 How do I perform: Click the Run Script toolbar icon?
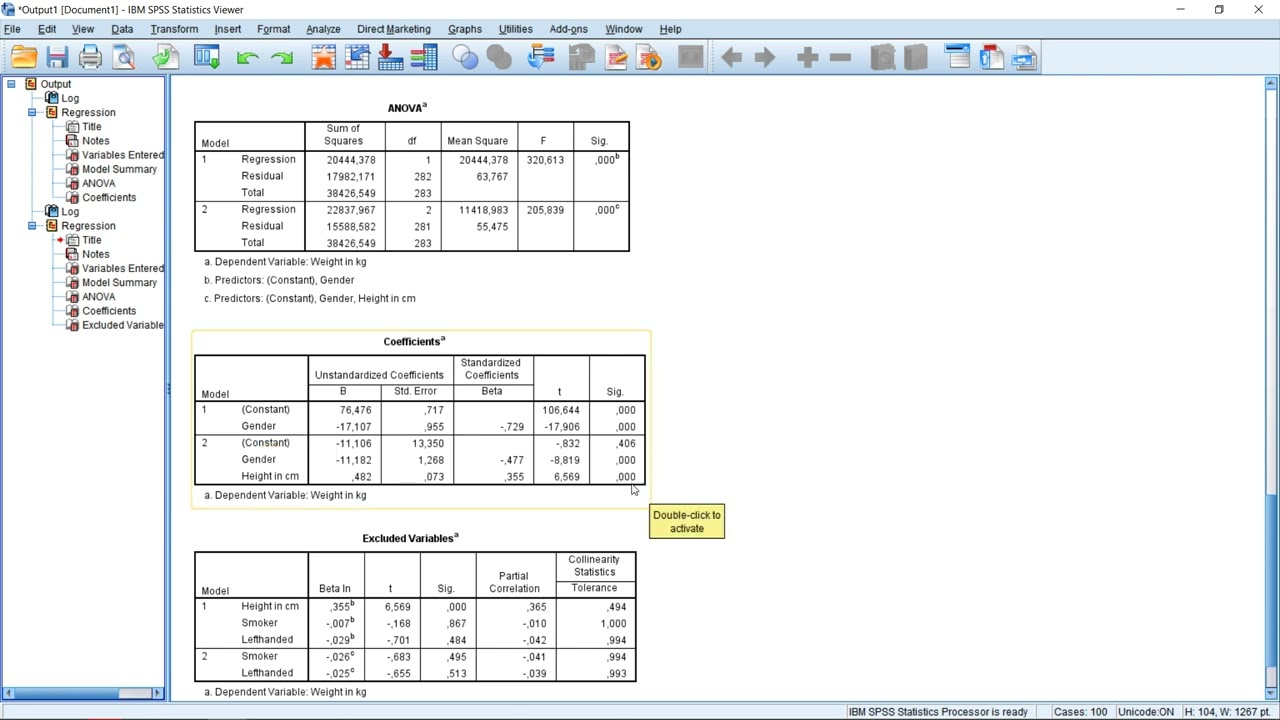point(649,58)
